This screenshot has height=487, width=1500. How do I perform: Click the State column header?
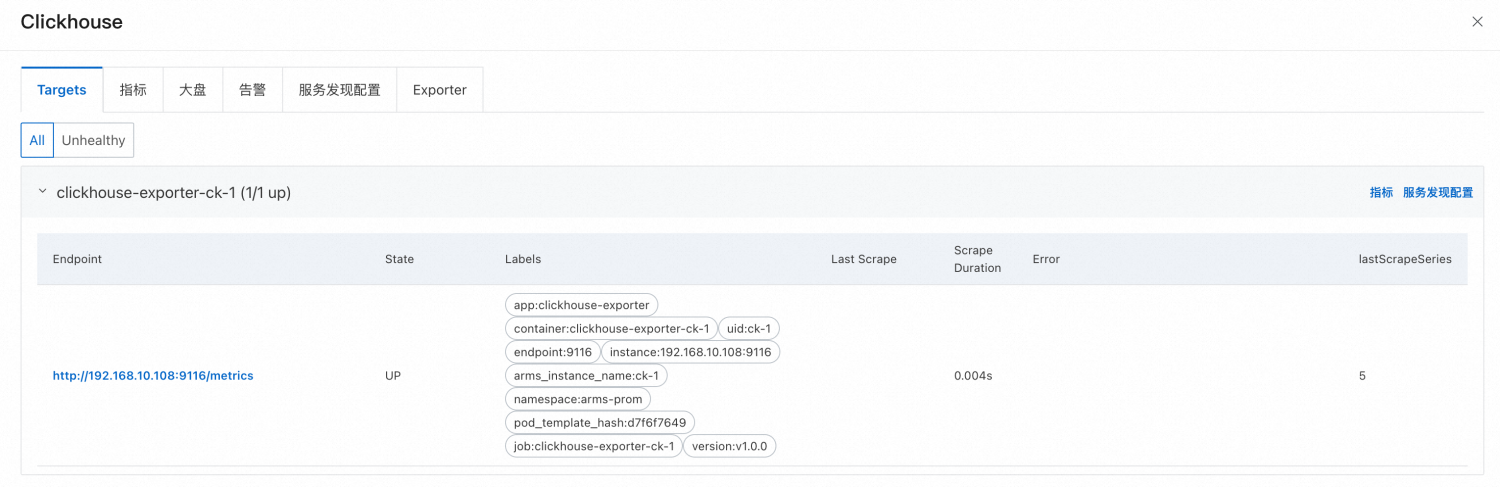(x=399, y=259)
